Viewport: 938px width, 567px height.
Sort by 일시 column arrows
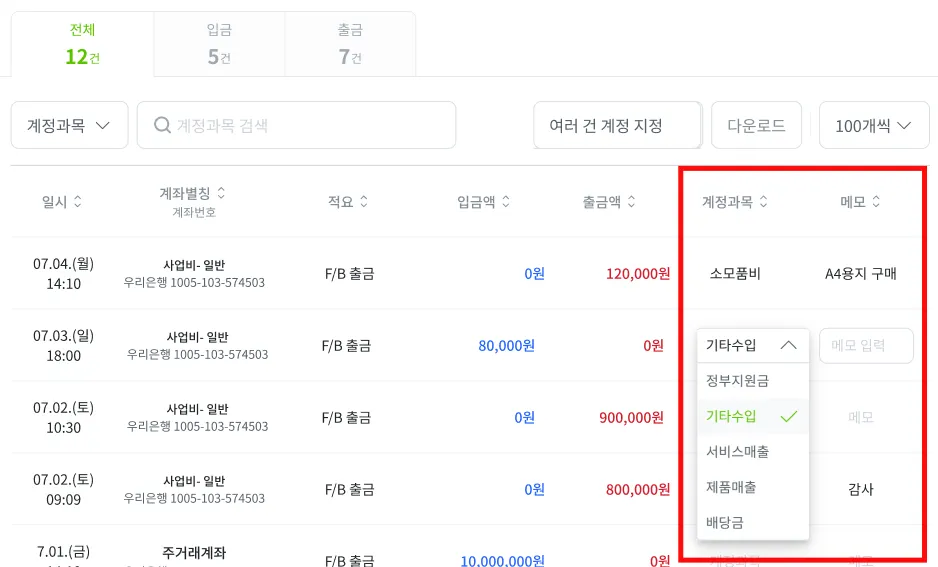[x=78, y=202]
